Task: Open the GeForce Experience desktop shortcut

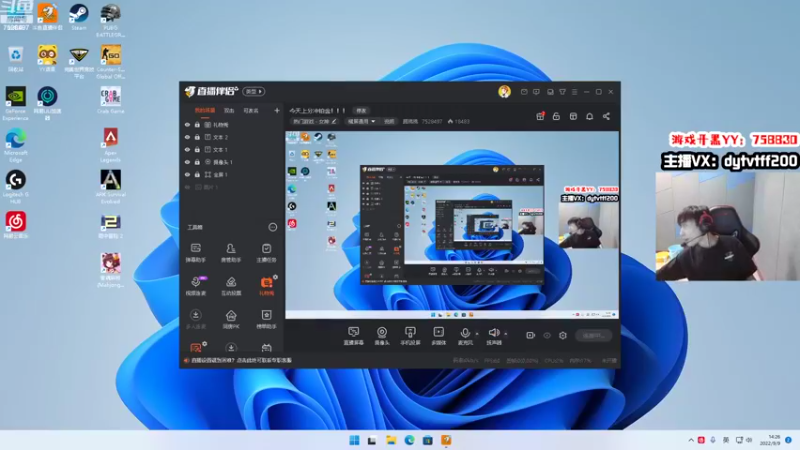Action: [x=15, y=104]
